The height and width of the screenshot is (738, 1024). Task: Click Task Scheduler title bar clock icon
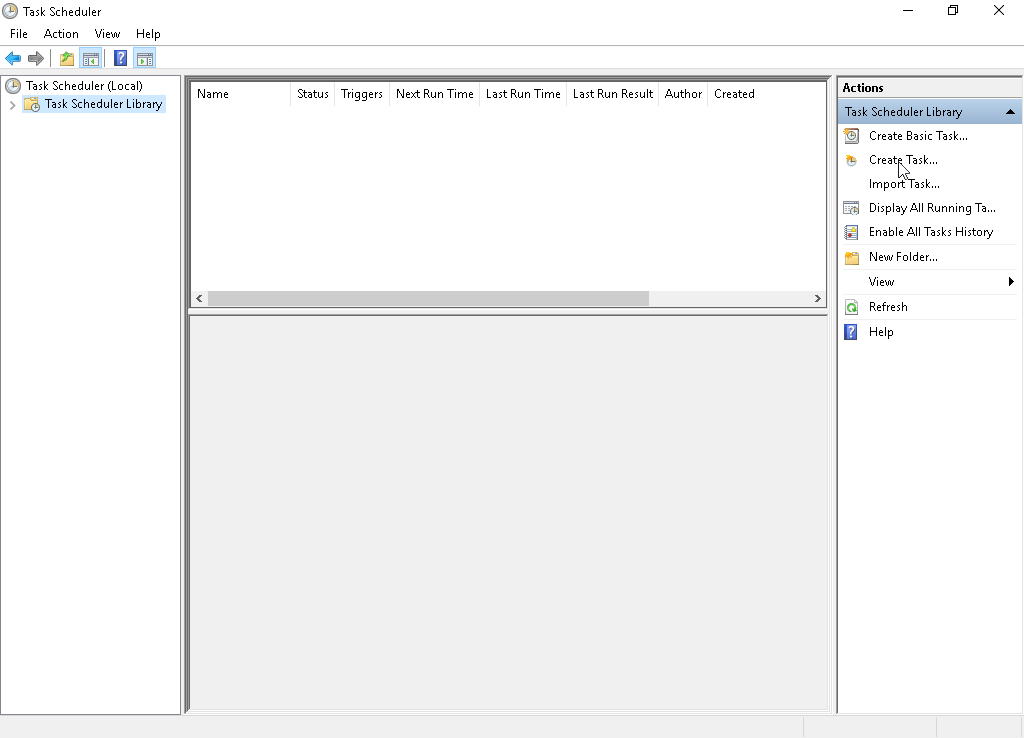click(10, 11)
